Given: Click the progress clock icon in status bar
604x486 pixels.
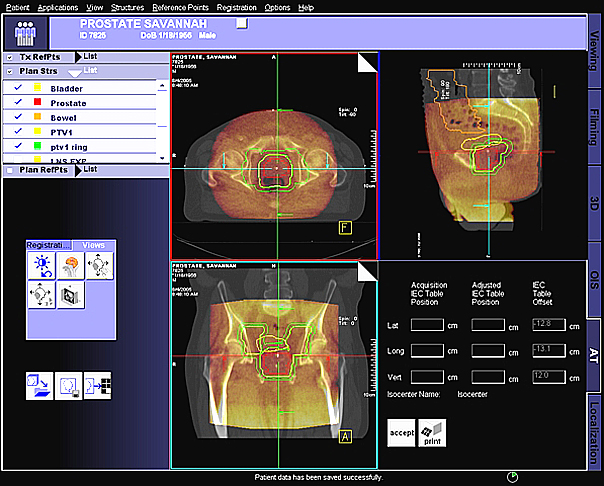Looking at the screenshot, I should point(512,477).
